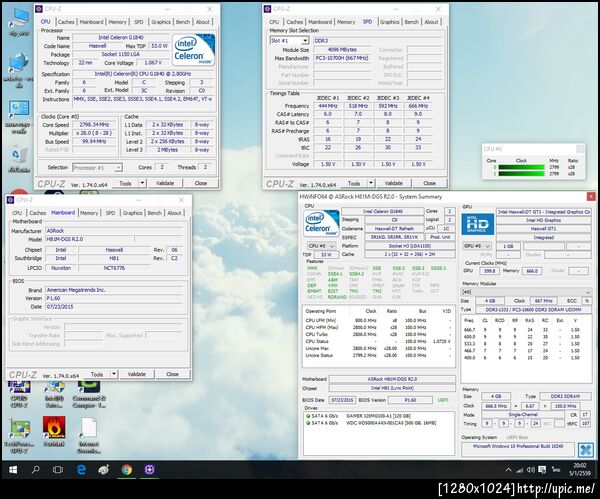Click Close button in the SPD window
This screenshot has width=600, height=499.
429,183
